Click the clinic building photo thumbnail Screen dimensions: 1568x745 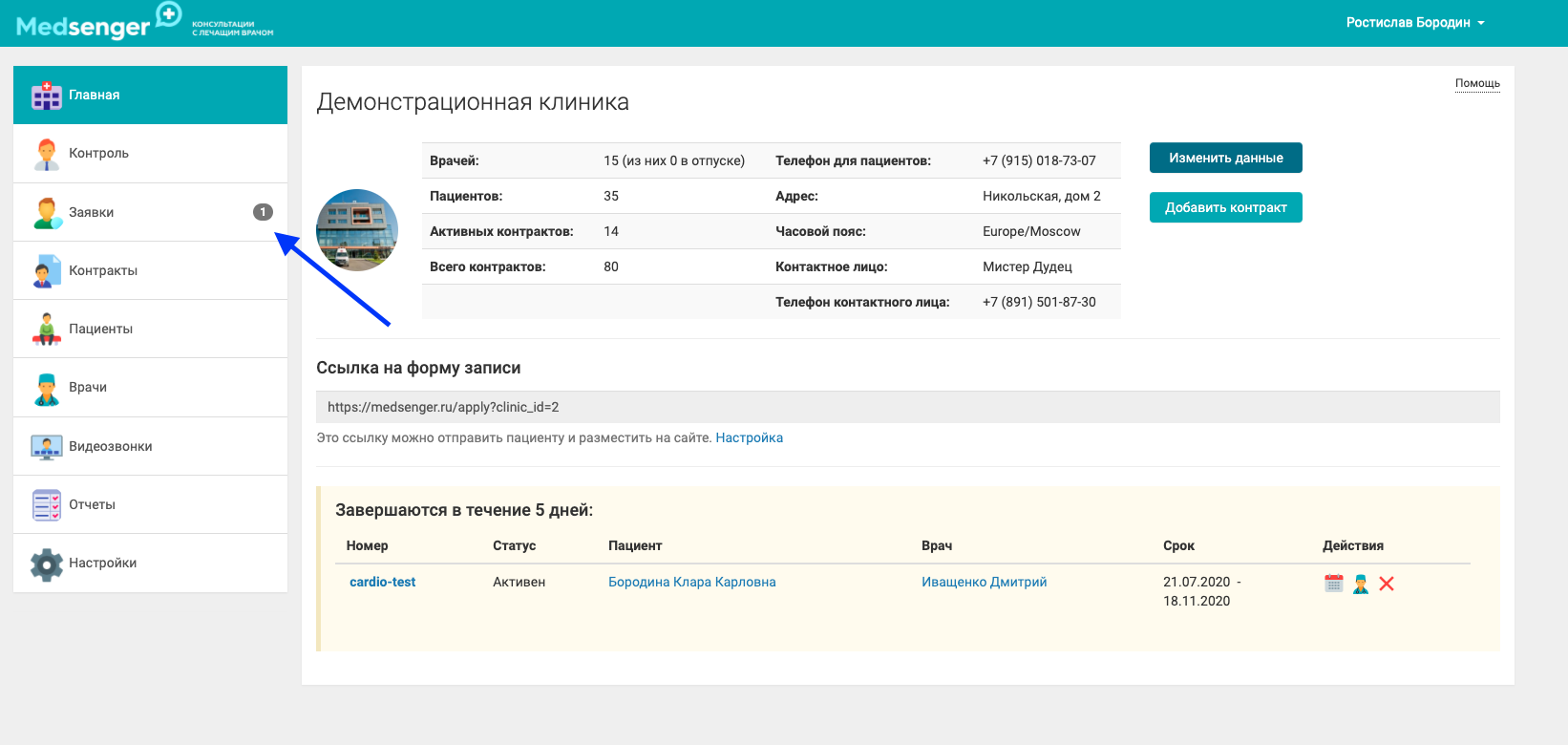click(357, 230)
